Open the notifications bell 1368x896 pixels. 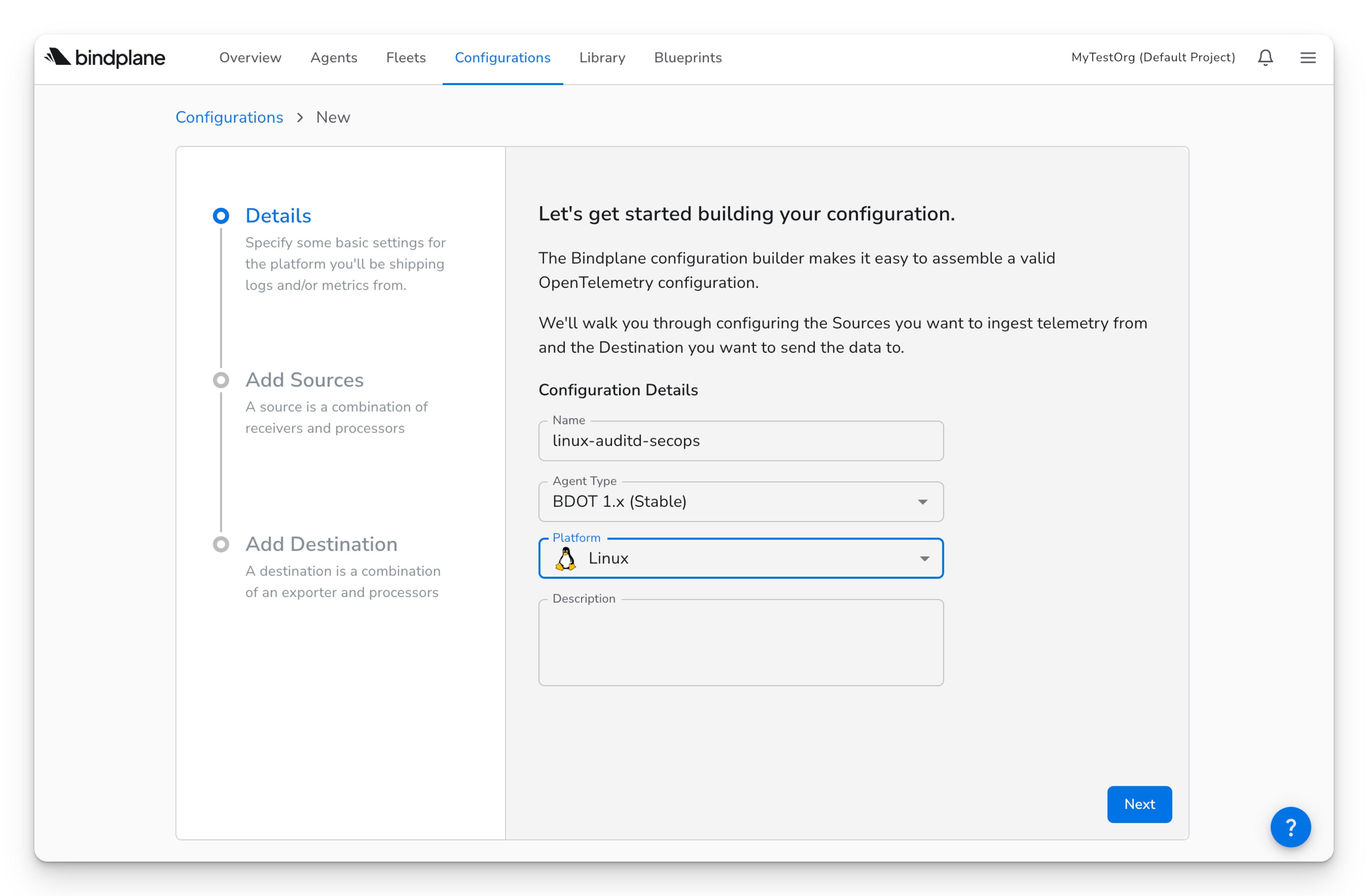tap(1265, 57)
